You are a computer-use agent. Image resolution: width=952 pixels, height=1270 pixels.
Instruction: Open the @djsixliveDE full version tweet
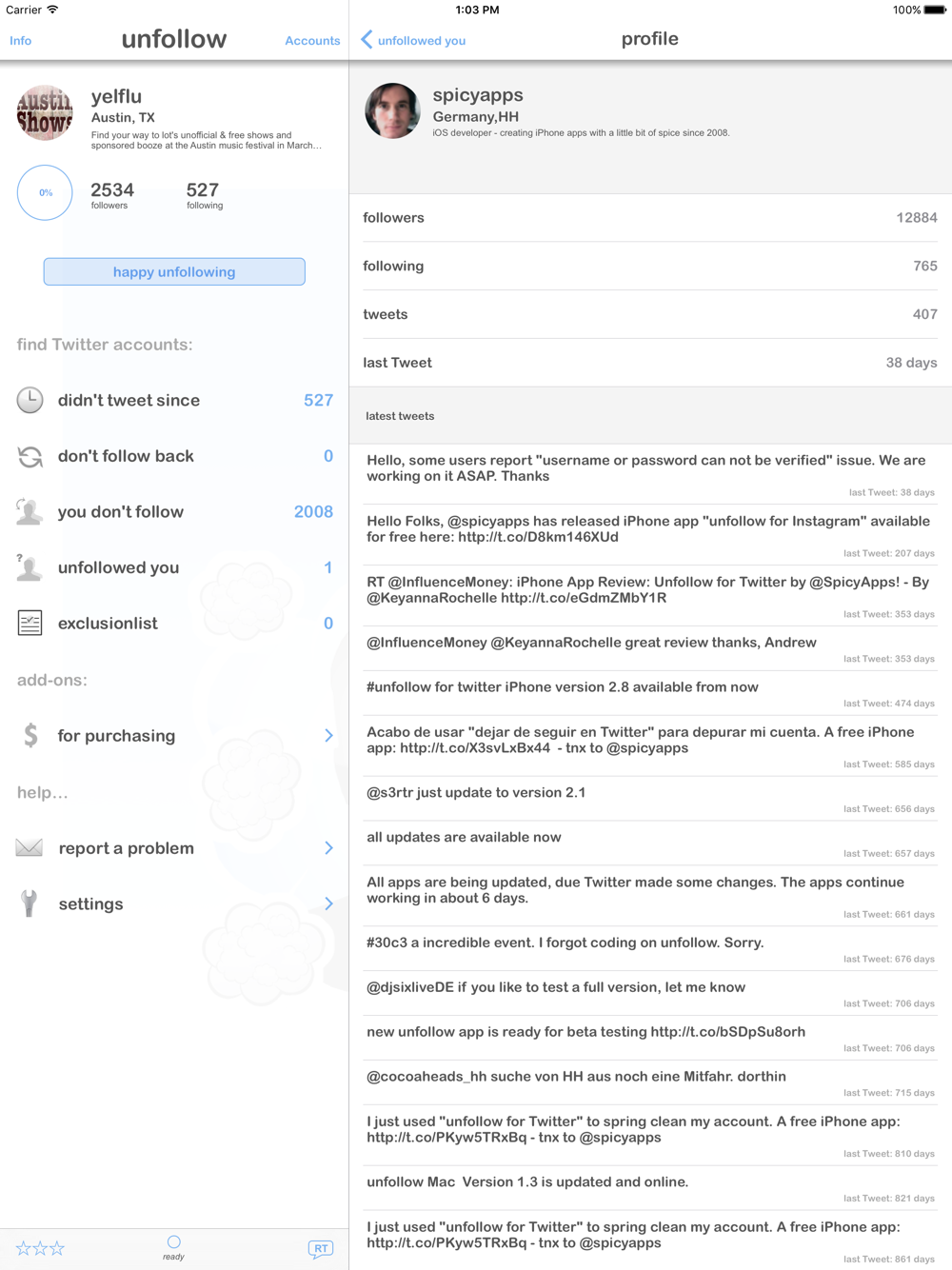(650, 993)
